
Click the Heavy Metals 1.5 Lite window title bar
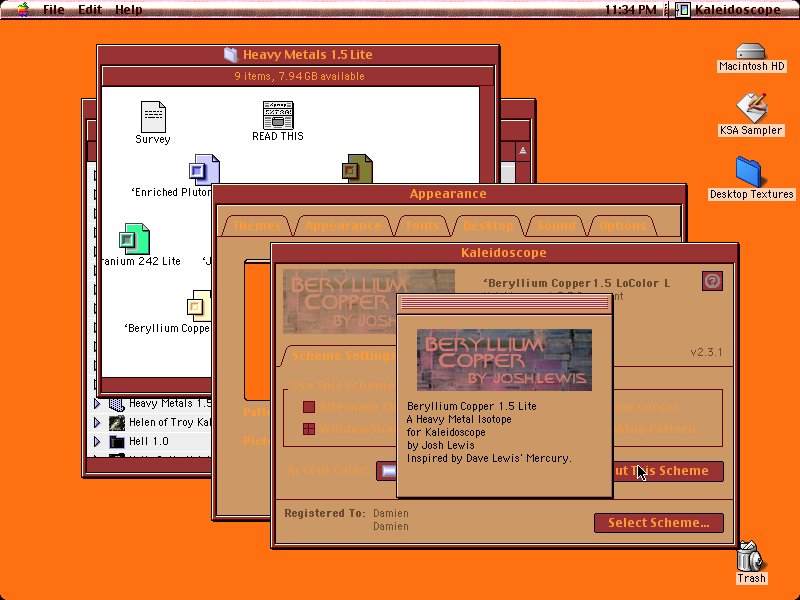click(298, 55)
